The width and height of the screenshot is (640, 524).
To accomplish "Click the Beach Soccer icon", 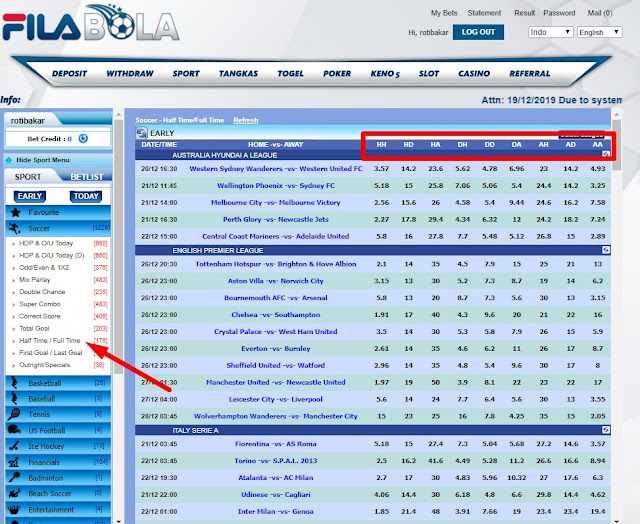I will point(15,493).
